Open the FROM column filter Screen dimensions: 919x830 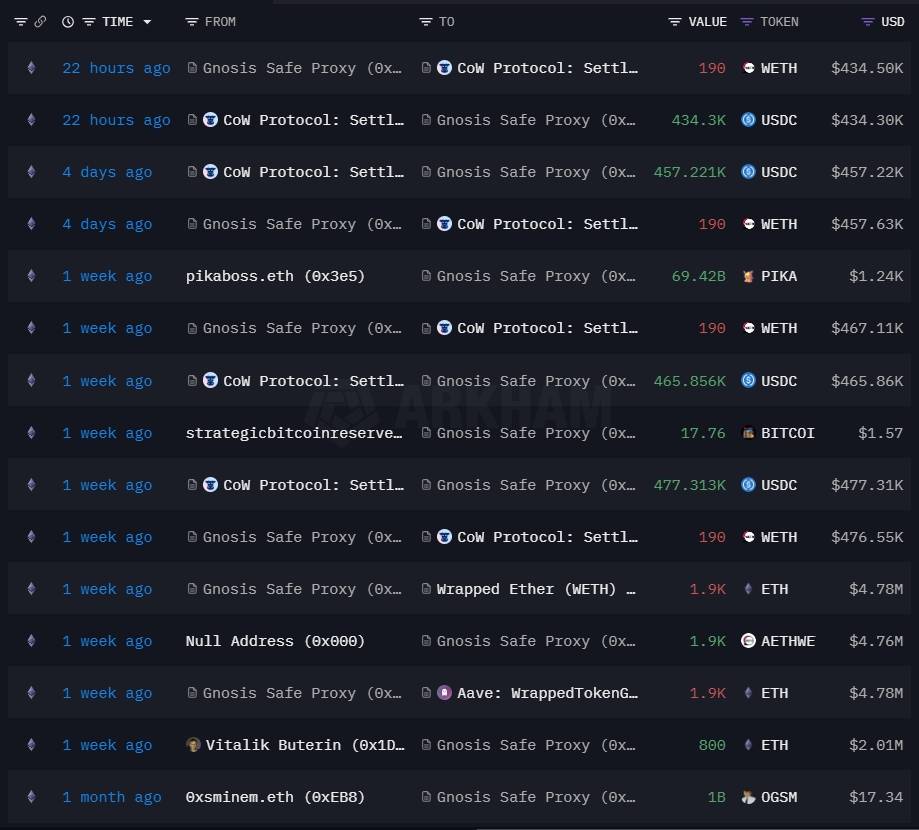(x=192, y=22)
